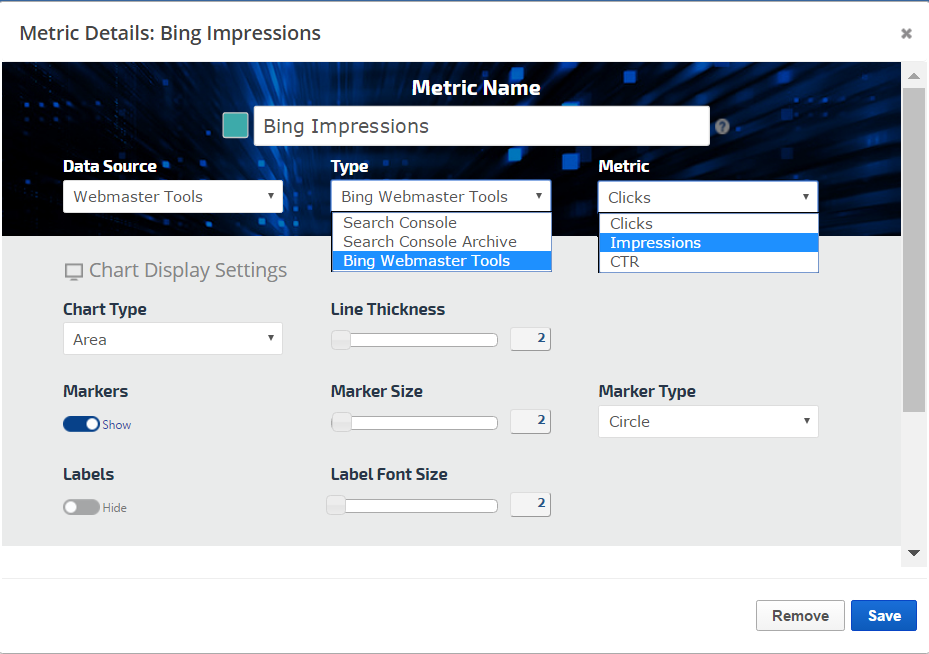Click the Metric Name text field

point(481,127)
